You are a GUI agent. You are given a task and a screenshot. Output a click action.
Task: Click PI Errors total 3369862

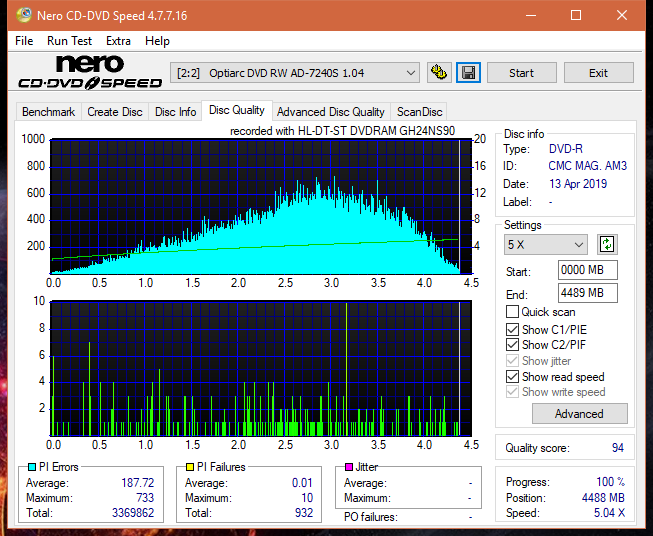pyautogui.click(x=133, y=512)
